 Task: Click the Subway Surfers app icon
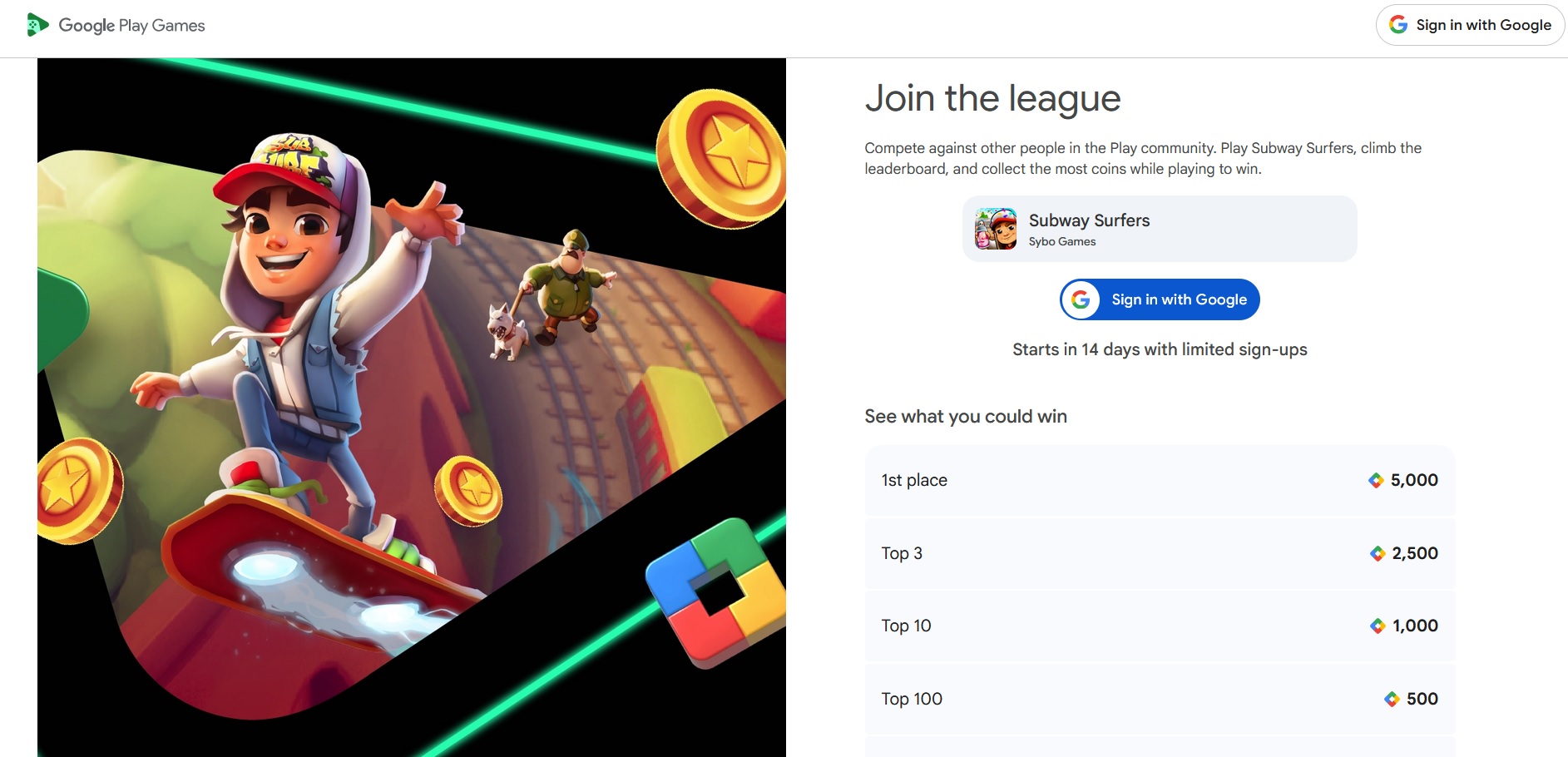coord(996,229)
